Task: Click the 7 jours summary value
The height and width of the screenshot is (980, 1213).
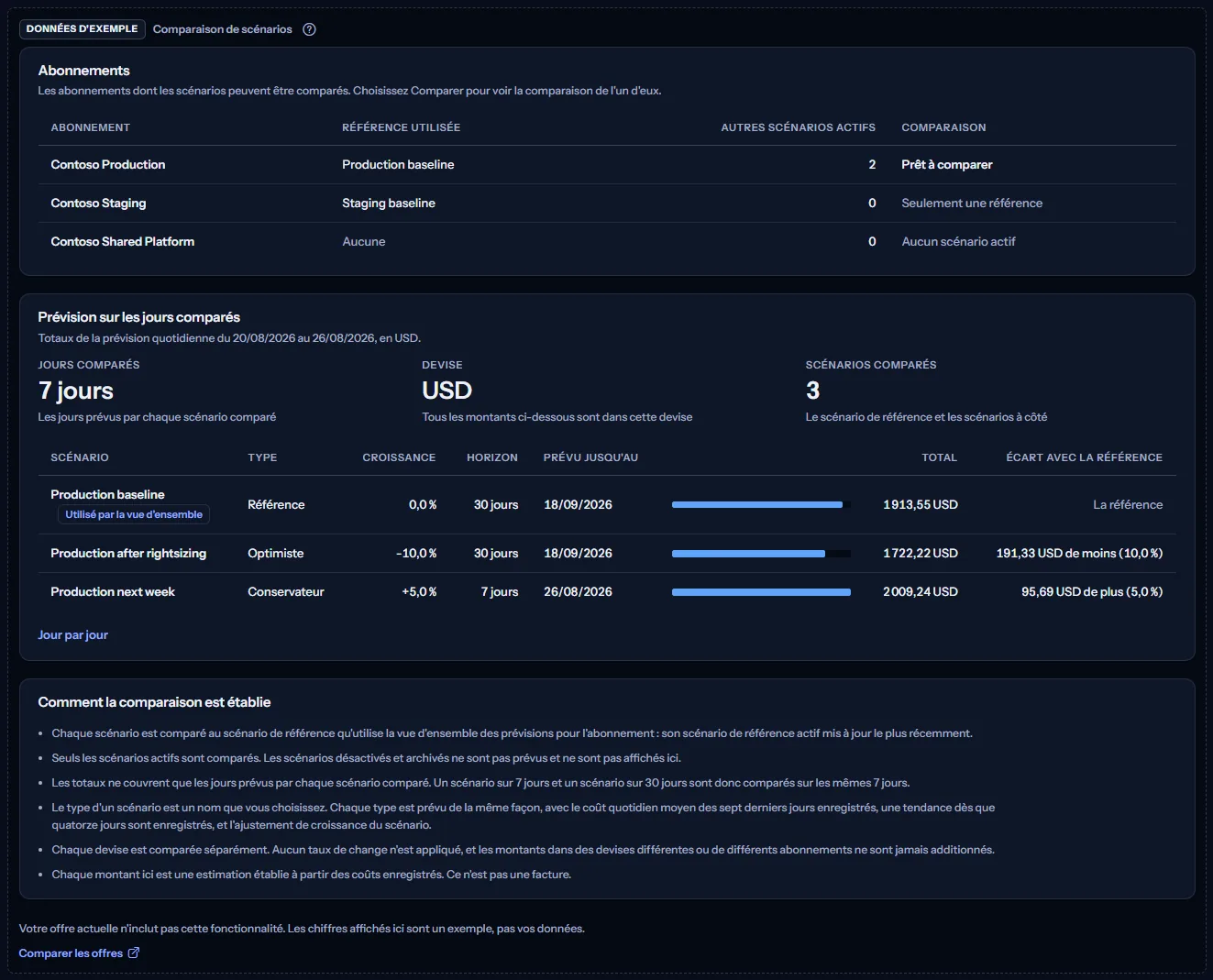Action: click(x=76, y=391)
